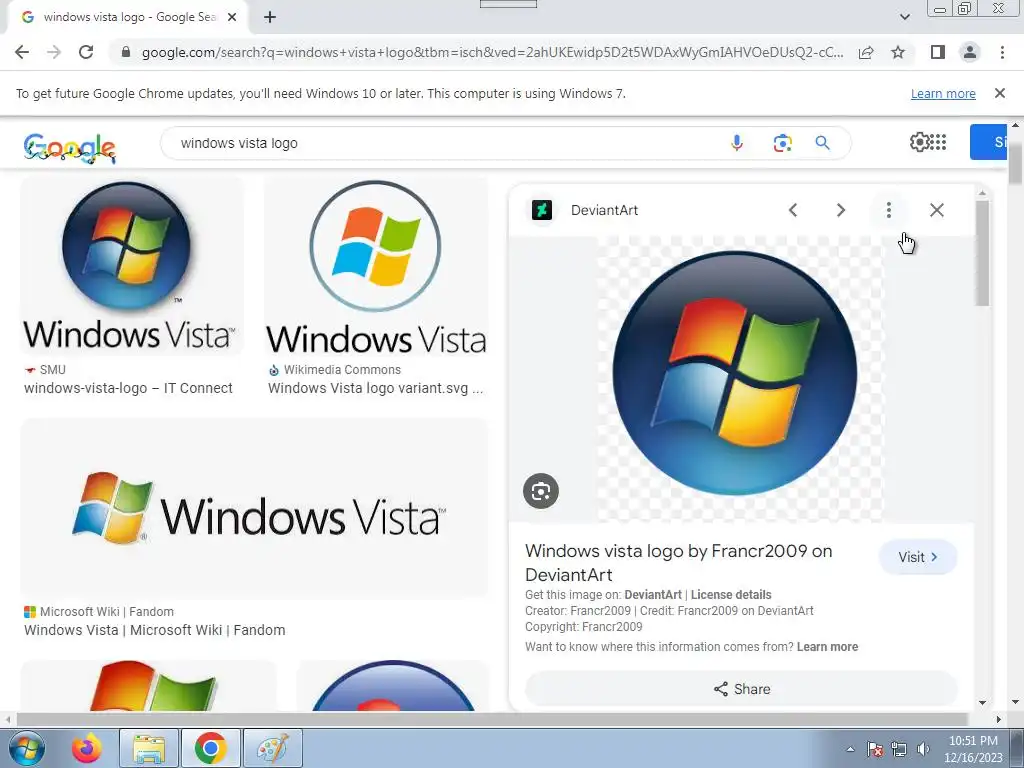This screenshot has height=768, width=1024.
Task: Bookmark this tab with the star icon
Action: 898,52
